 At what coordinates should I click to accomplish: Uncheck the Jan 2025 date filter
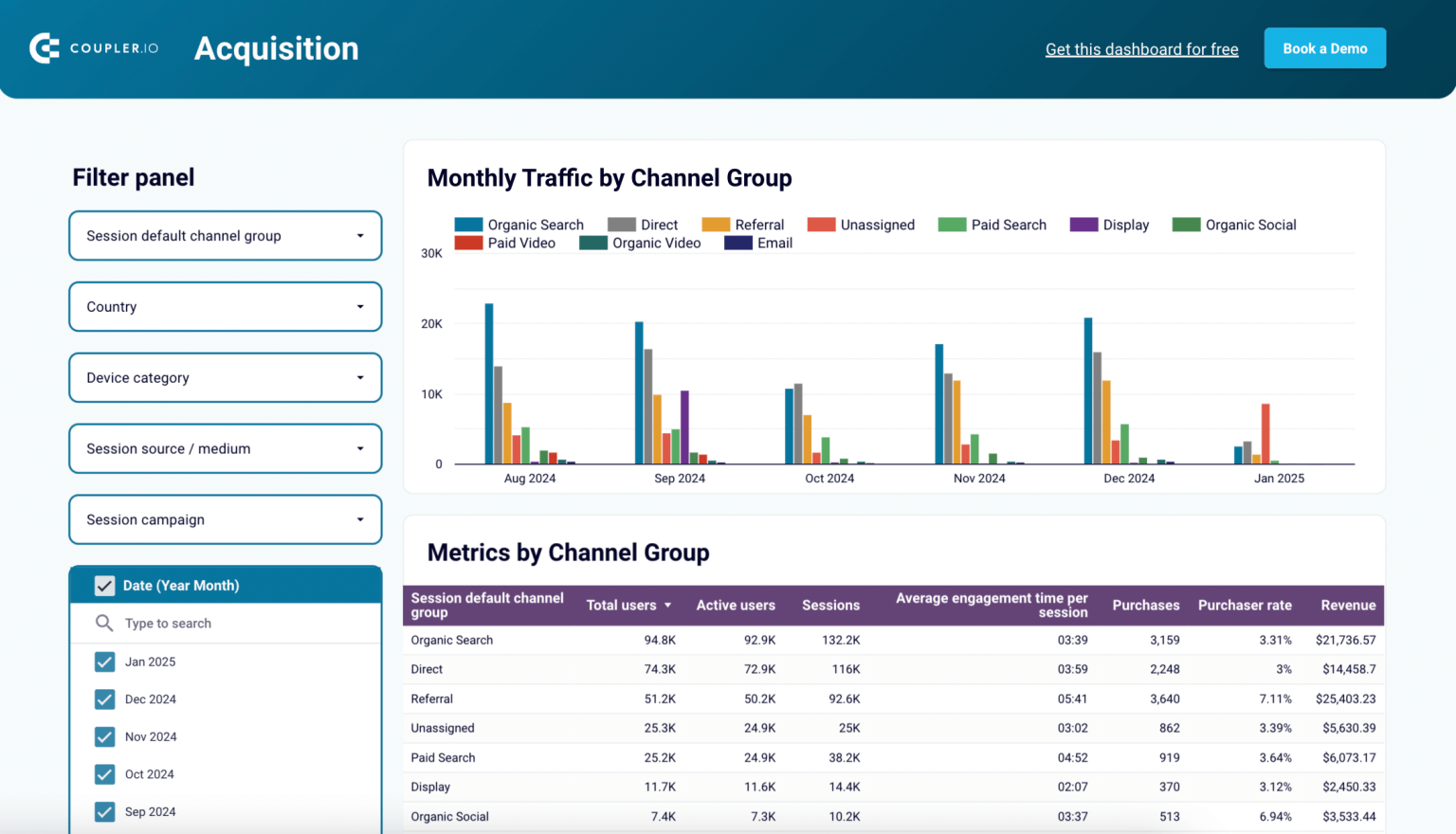pos(104,662)
